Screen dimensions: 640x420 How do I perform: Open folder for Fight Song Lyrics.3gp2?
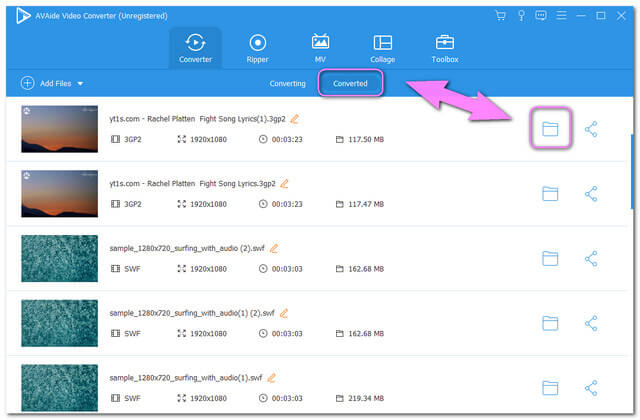pyautogui.click(x=549, y=194)
